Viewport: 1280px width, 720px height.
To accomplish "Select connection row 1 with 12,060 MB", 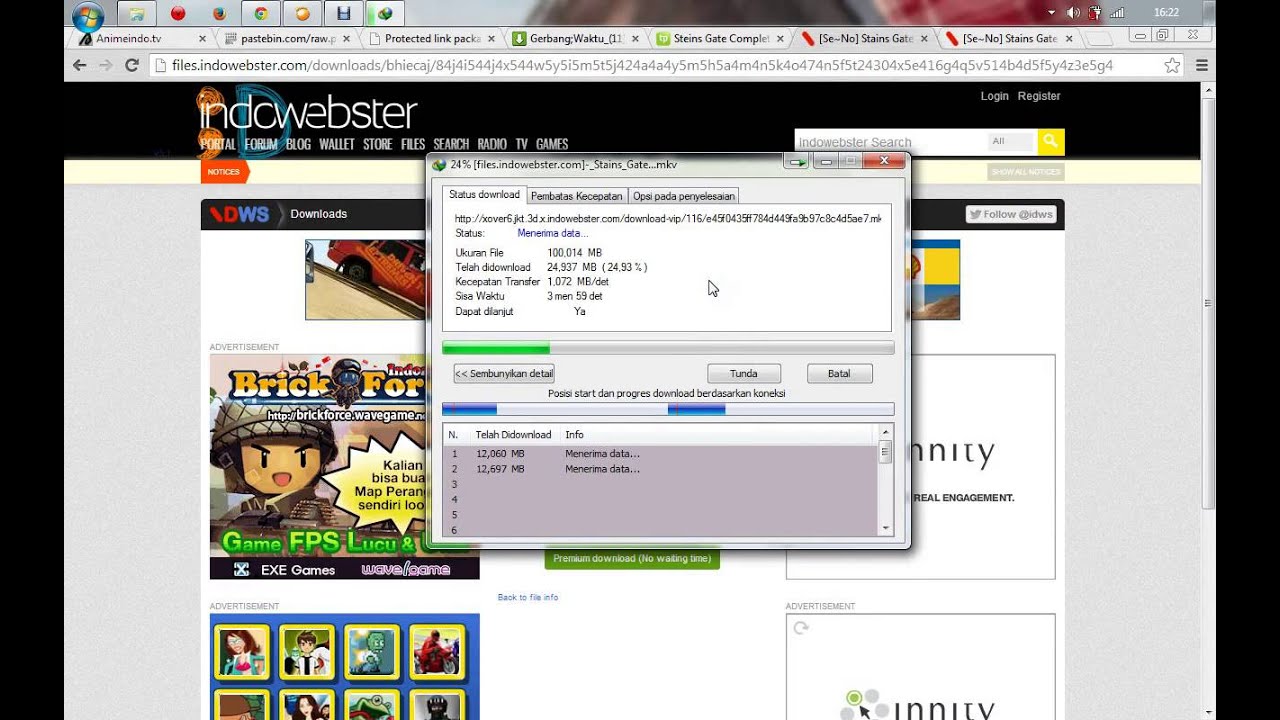I will click(660, 454).
